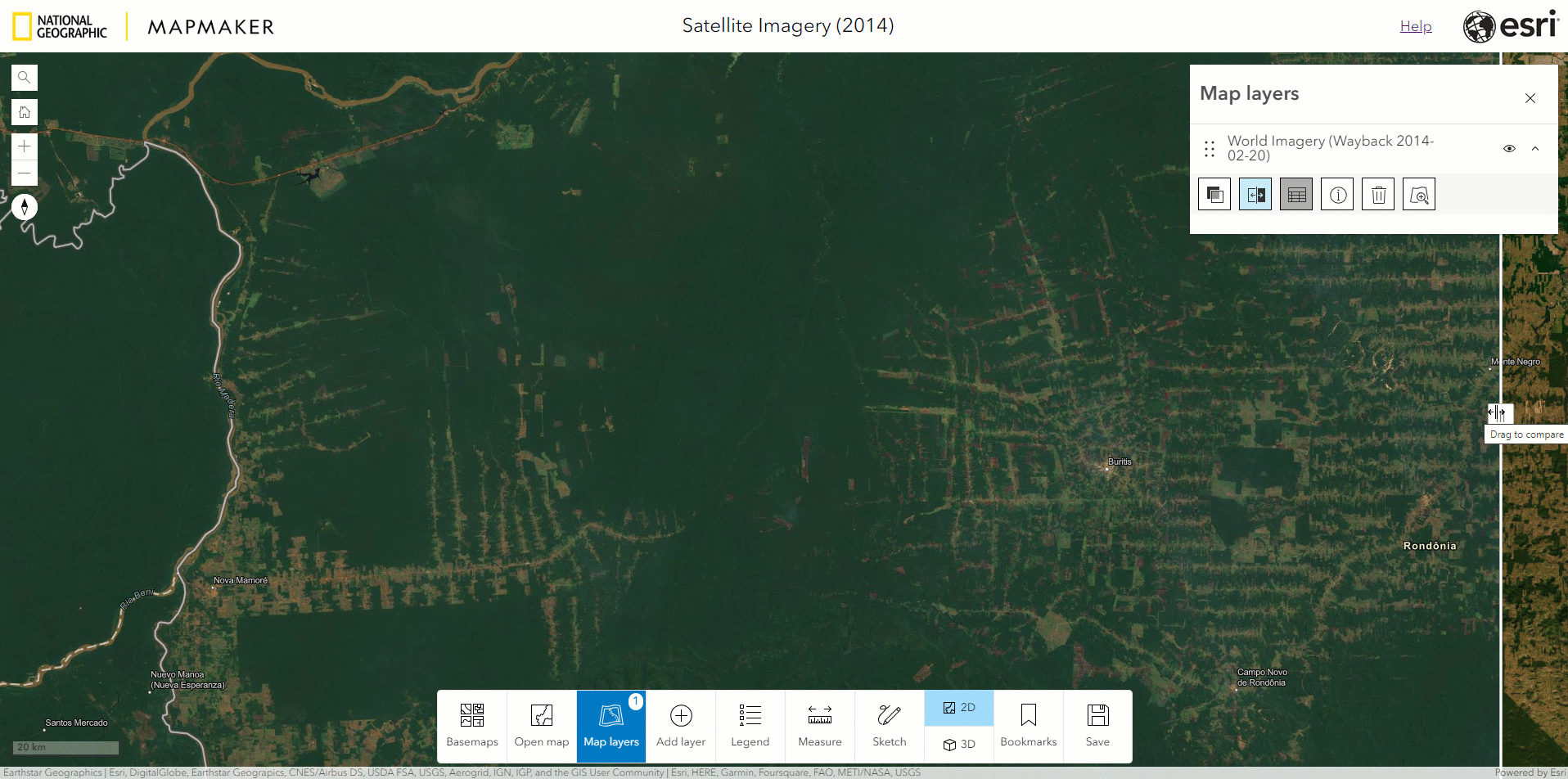Add a new layer to the map
The width and height of the screenshot is (1568, 779).
coord(680,725)
